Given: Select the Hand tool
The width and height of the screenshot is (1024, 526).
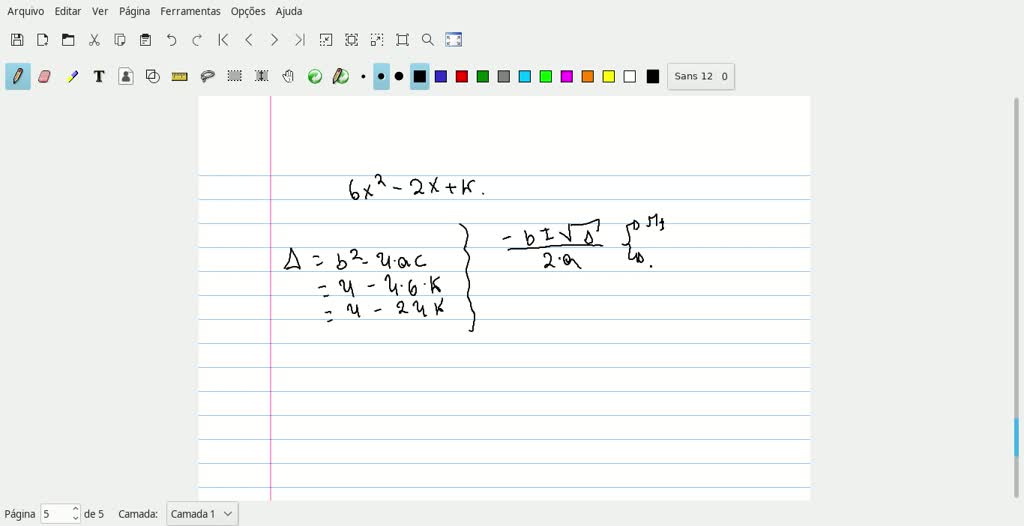Looking at the screenshot, I should [288, 76].
